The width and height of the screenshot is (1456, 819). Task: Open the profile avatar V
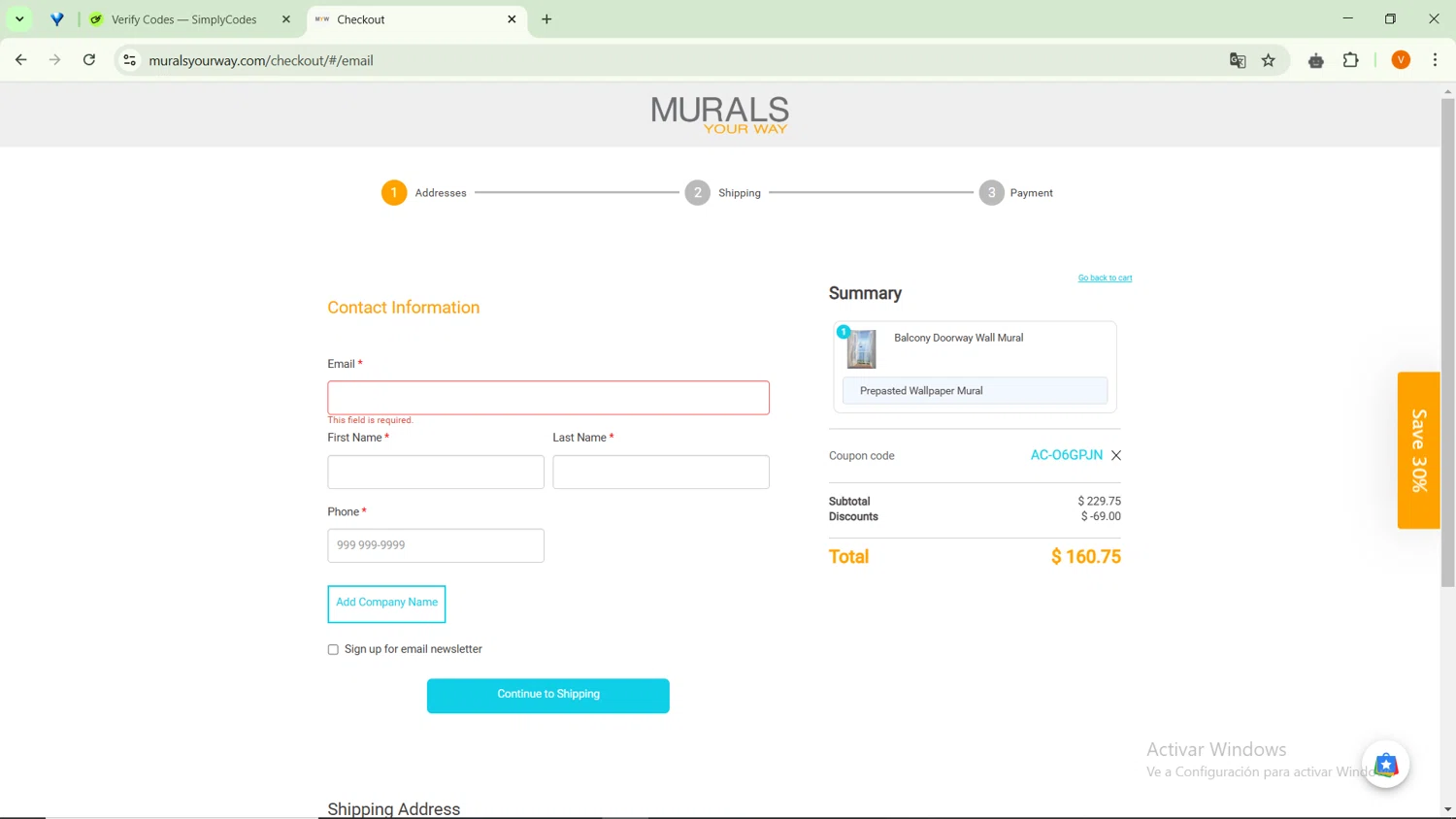[x=1401, y=60]
